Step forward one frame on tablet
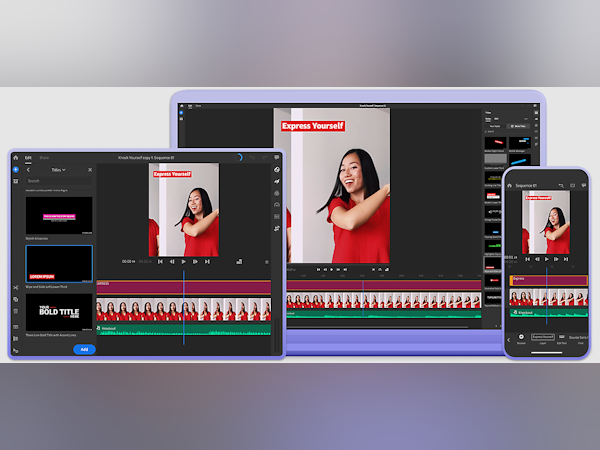Image resolution: width=600 pixels, height=450 pixels. [x=195, y=262]
